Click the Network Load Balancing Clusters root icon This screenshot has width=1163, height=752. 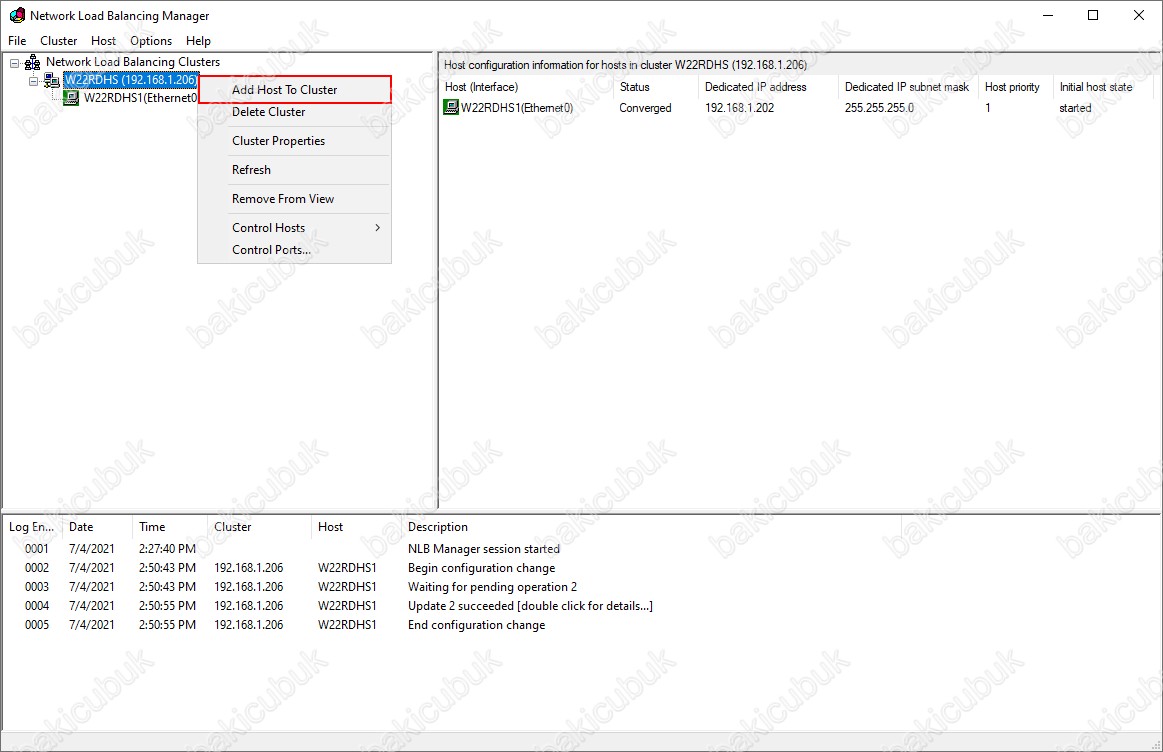[32, 62]
